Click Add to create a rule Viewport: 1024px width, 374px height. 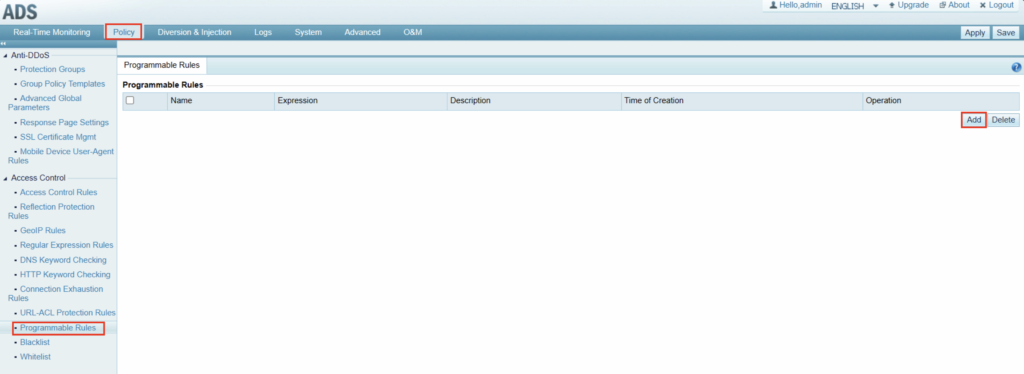coord(974,120)
